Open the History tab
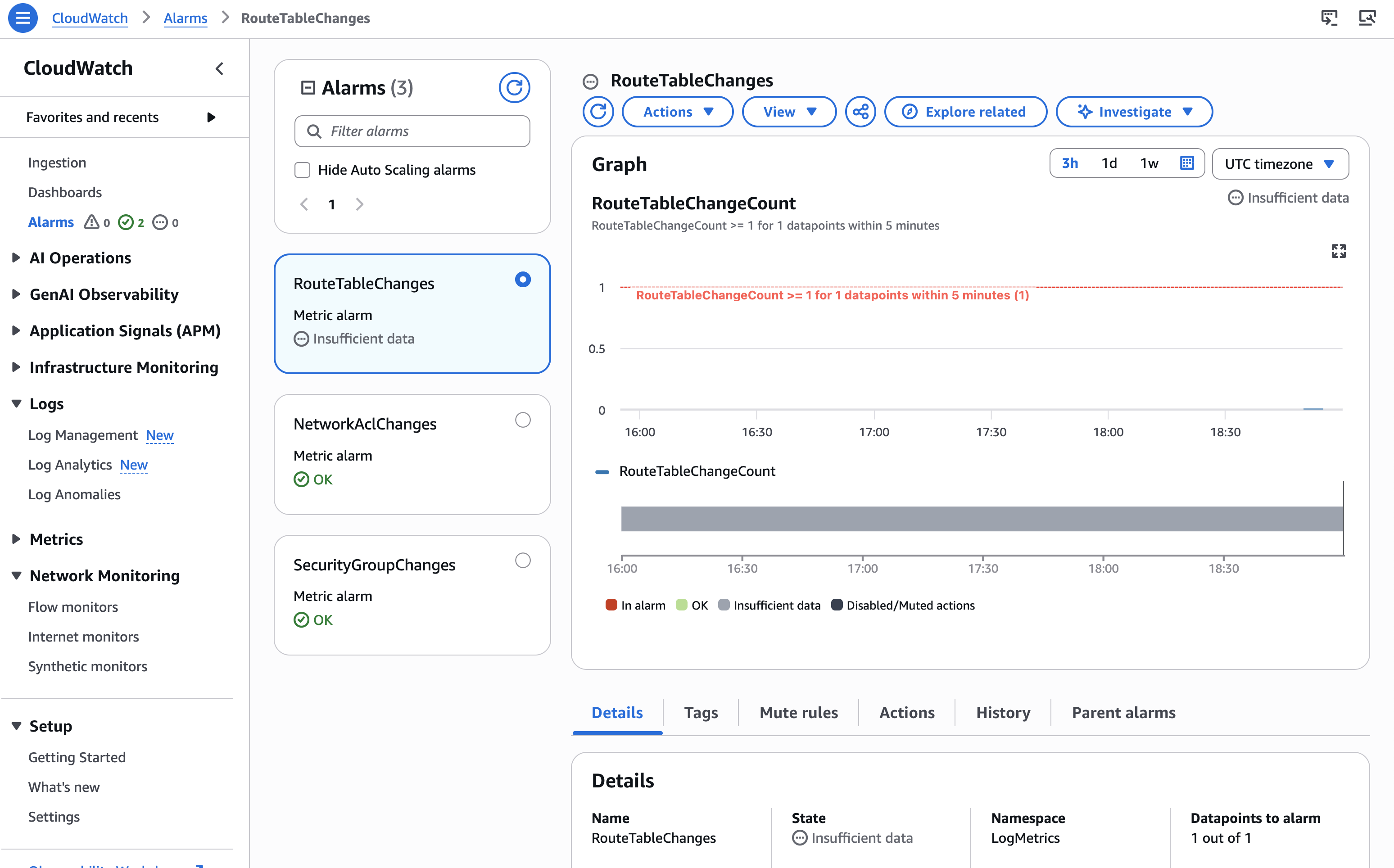Screen dimensions: 1394x868 [x=1002, y=712]
